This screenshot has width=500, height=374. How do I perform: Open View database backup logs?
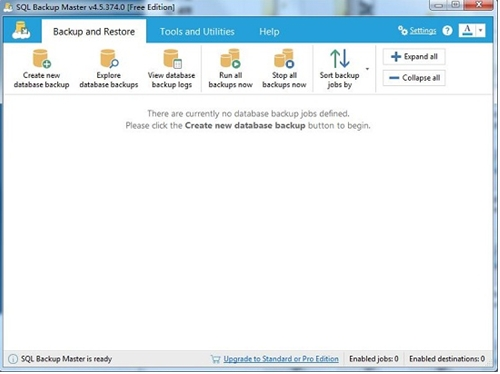[171, 69]
